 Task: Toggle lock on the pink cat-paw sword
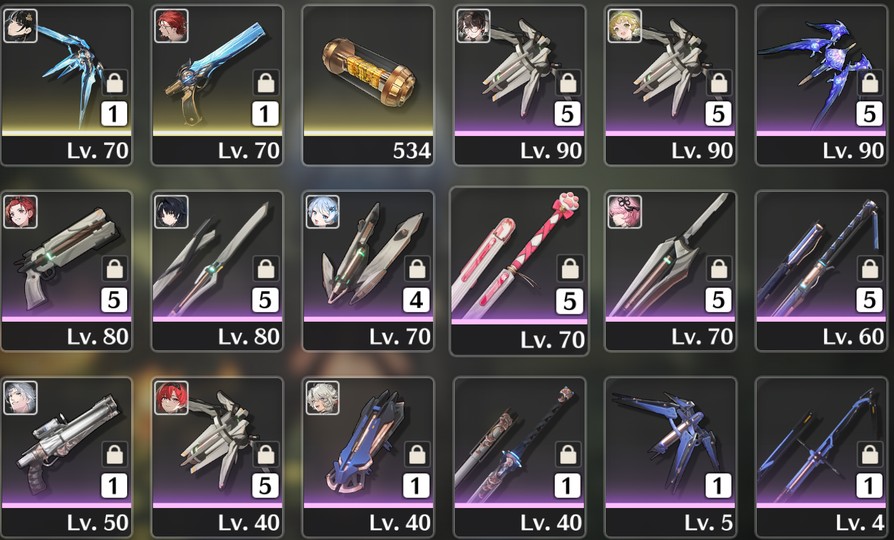click(570, 269)
